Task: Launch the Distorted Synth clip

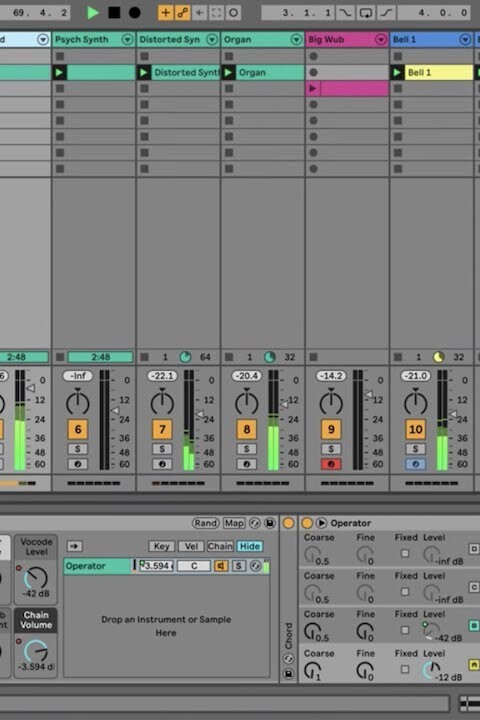Action: 144,73
